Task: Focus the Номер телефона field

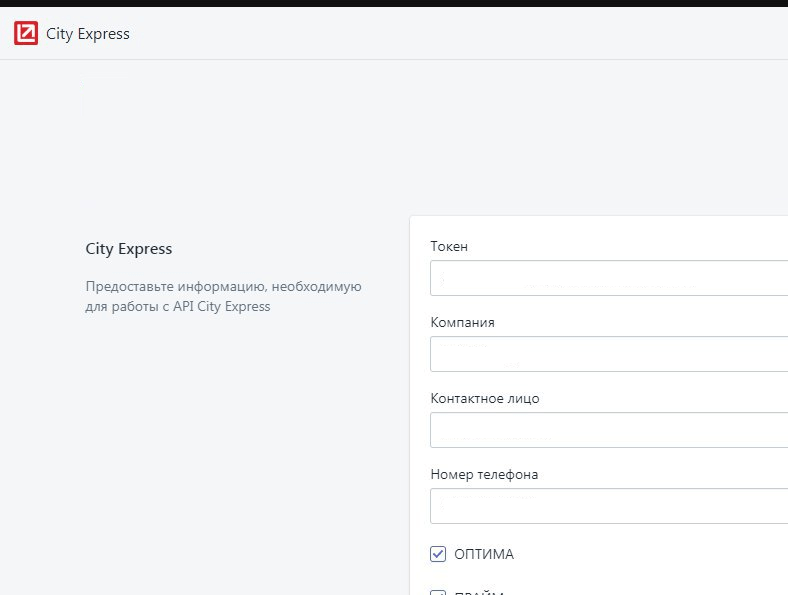Action: click(x=609, y=506)
